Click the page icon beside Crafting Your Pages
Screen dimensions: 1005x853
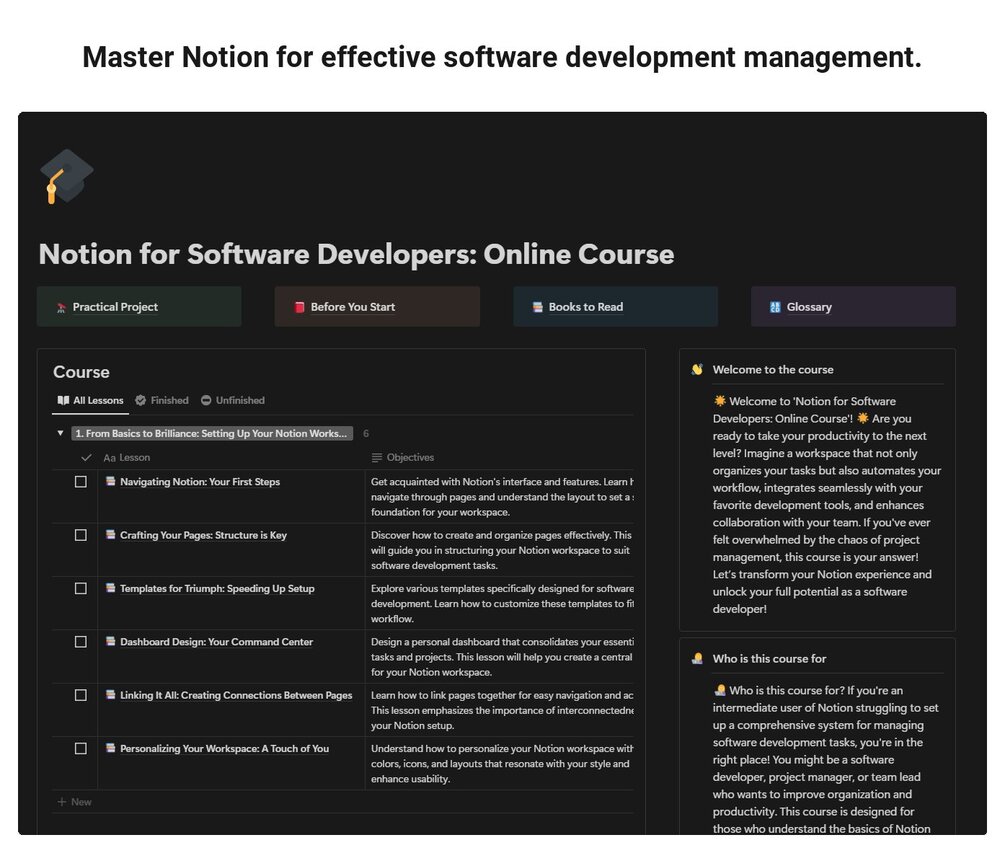pyautogui.click(x=111, y=534)
